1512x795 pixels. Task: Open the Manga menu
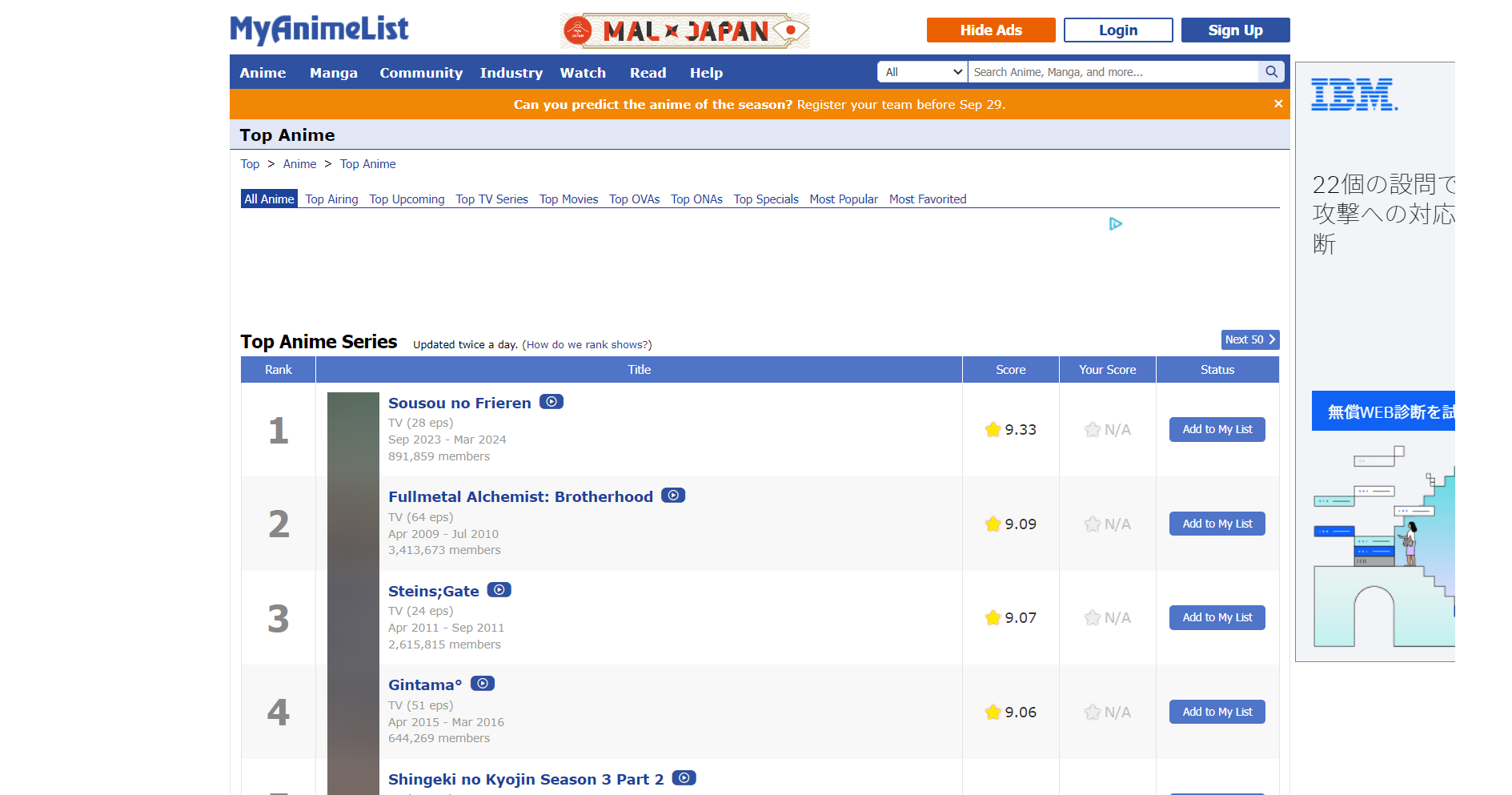pyautogui.click(x=334, y=73)
